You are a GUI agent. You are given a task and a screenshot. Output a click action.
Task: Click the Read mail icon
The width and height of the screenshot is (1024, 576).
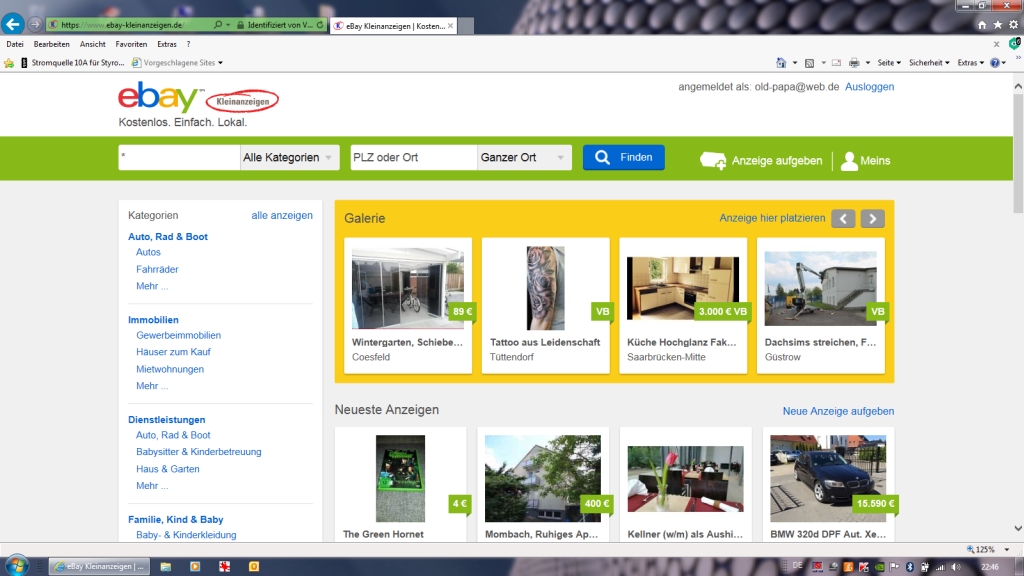837,63
